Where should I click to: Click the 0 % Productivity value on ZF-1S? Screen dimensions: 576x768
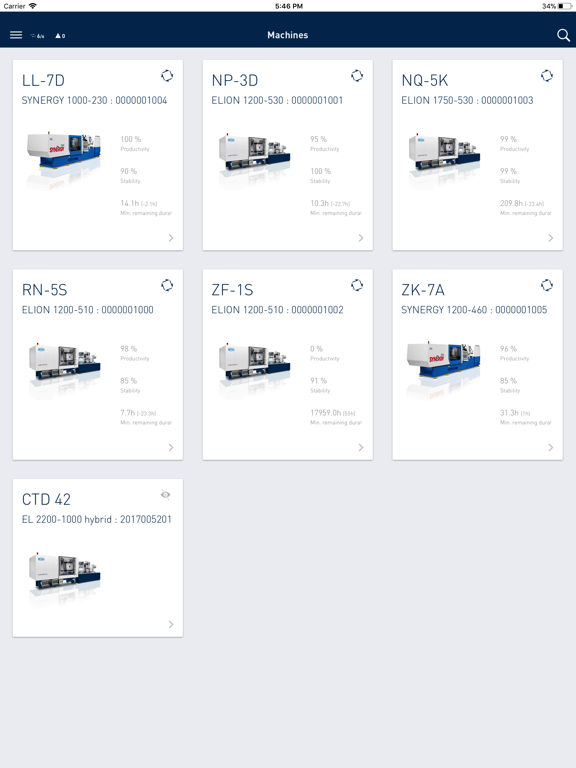(316, 349)
